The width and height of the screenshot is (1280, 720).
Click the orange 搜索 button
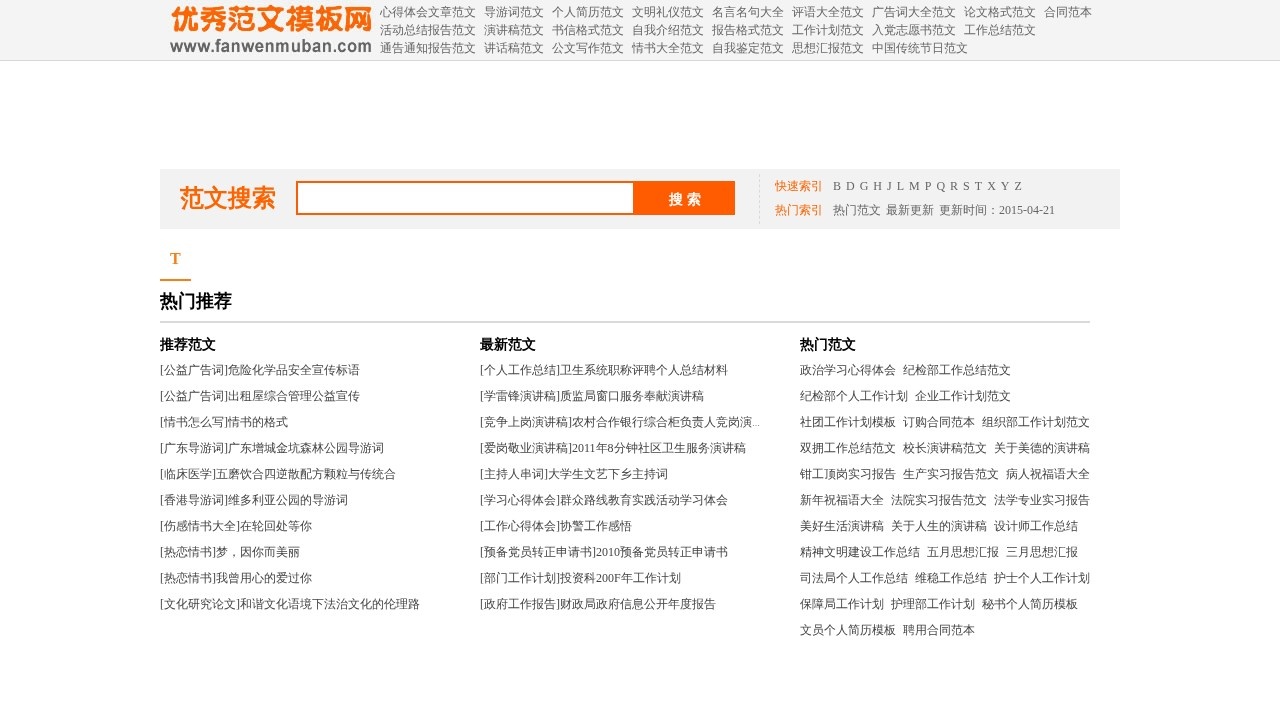(x=684, y=198)
